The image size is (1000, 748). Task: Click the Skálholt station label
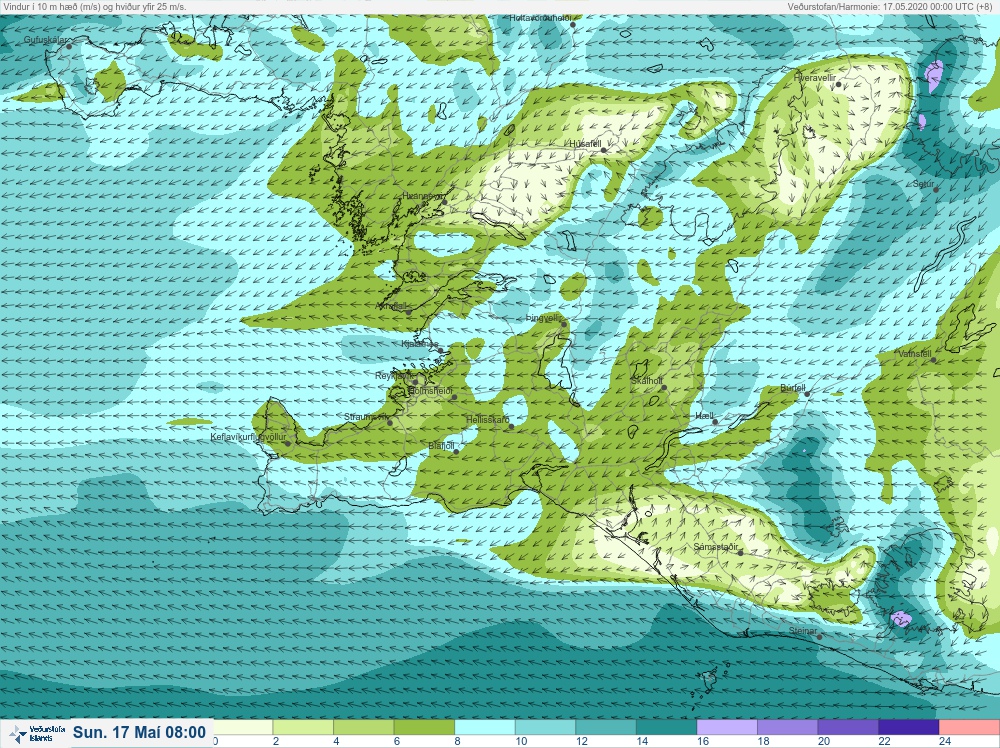pos(646,381)
